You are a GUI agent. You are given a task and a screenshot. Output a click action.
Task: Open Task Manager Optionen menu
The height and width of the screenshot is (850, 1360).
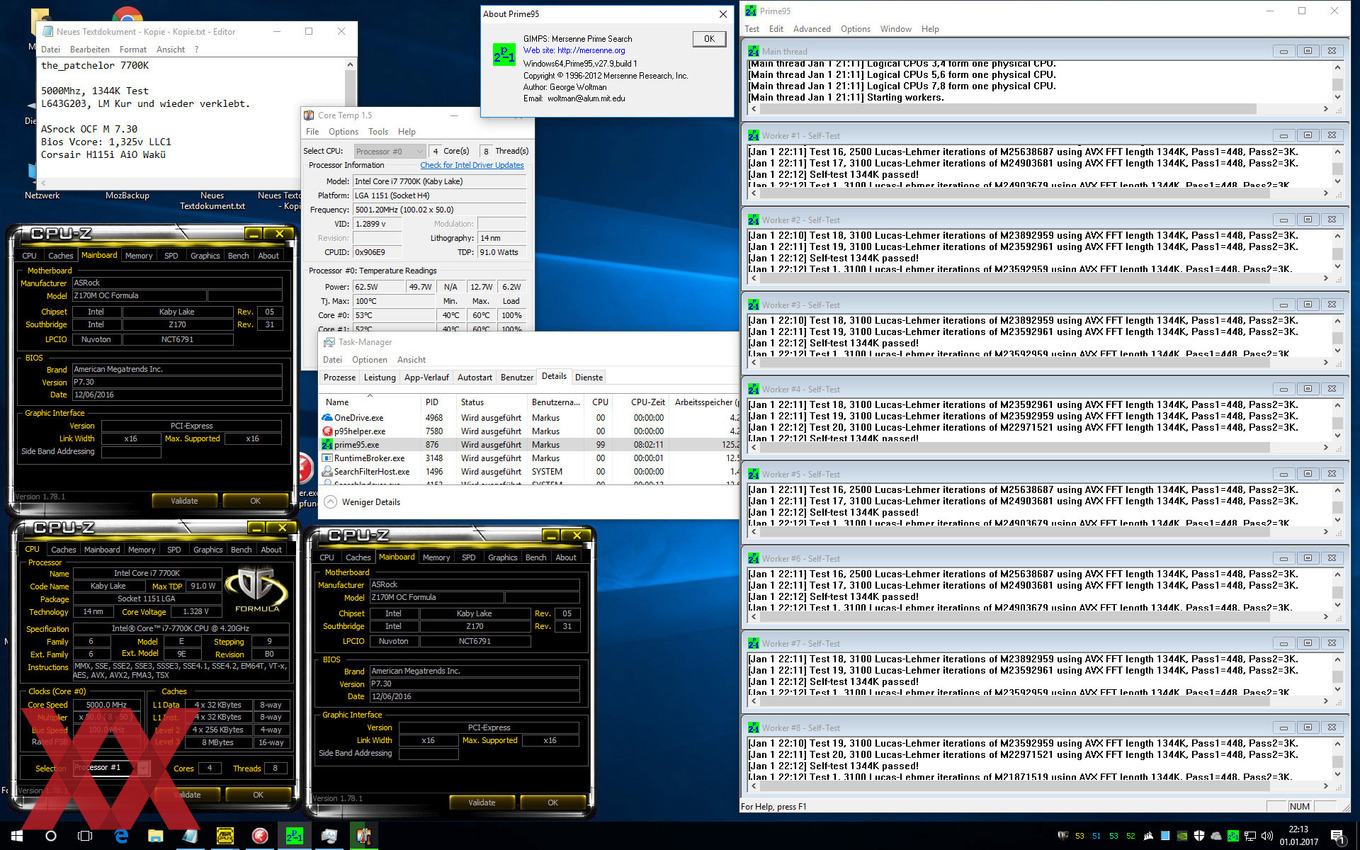[x=369, y=359]
